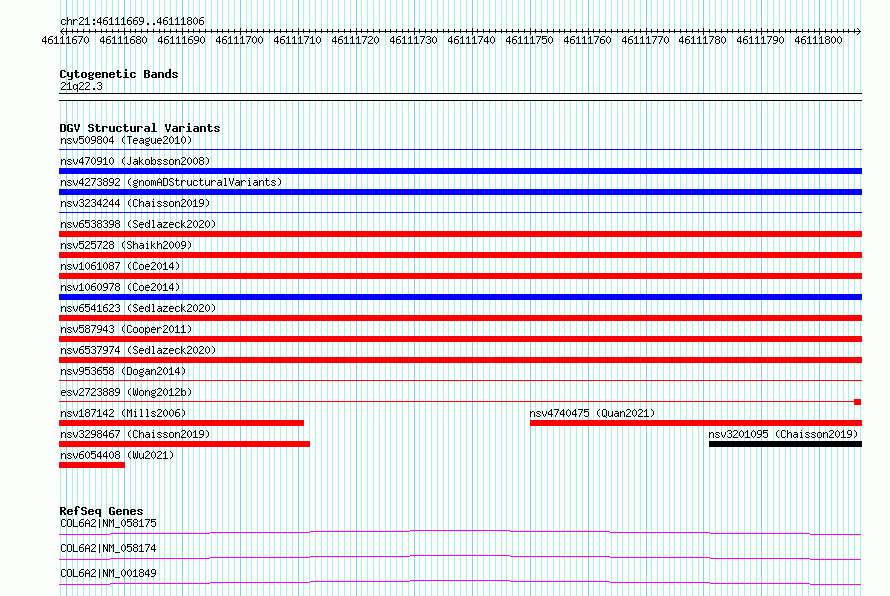Click the DGV Structural Variants track title
890x596 pixels.
click(x=140, y=128)
